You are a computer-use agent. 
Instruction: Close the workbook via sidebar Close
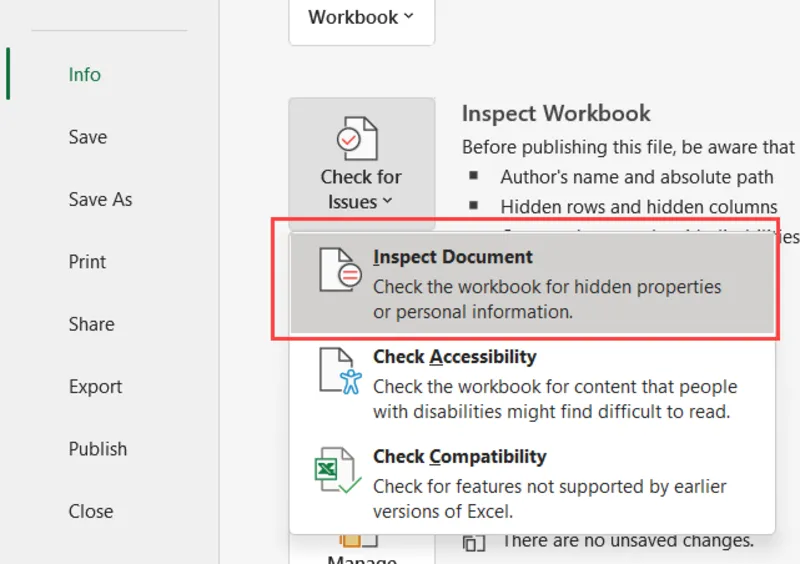click(91, 511)
